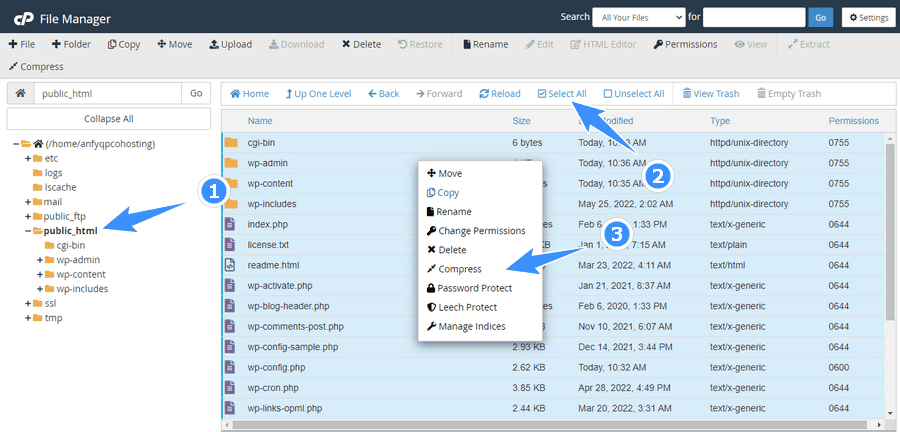Open the Settings gear button

869,18
